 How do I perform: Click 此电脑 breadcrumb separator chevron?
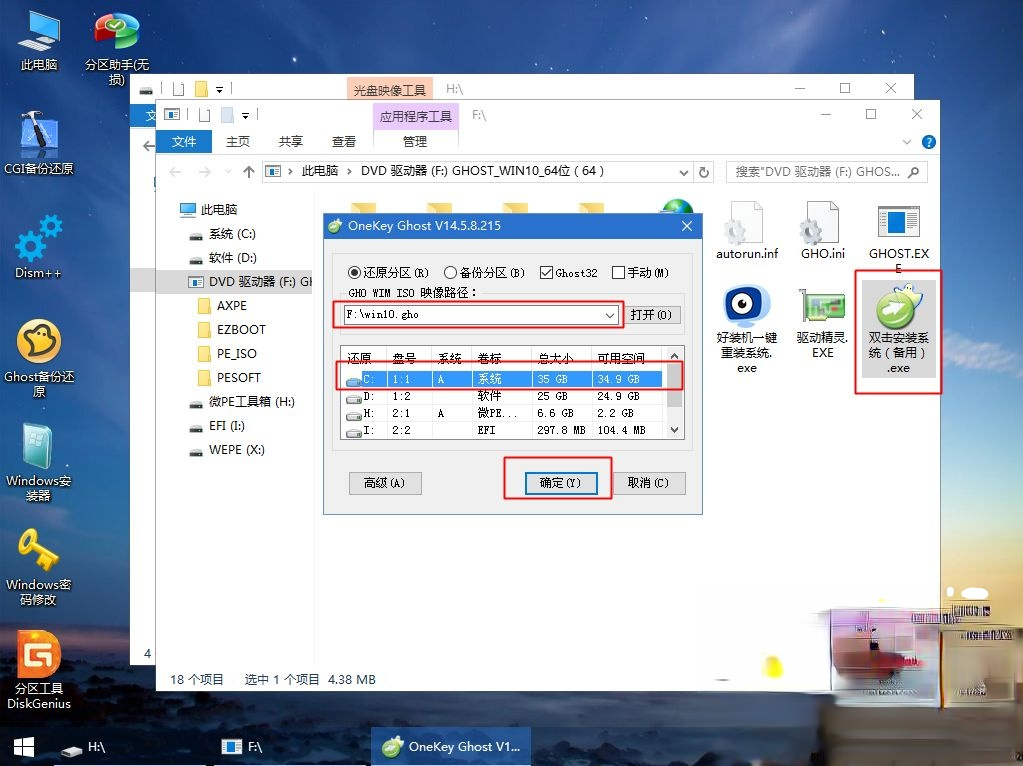[x=349, y=172]
